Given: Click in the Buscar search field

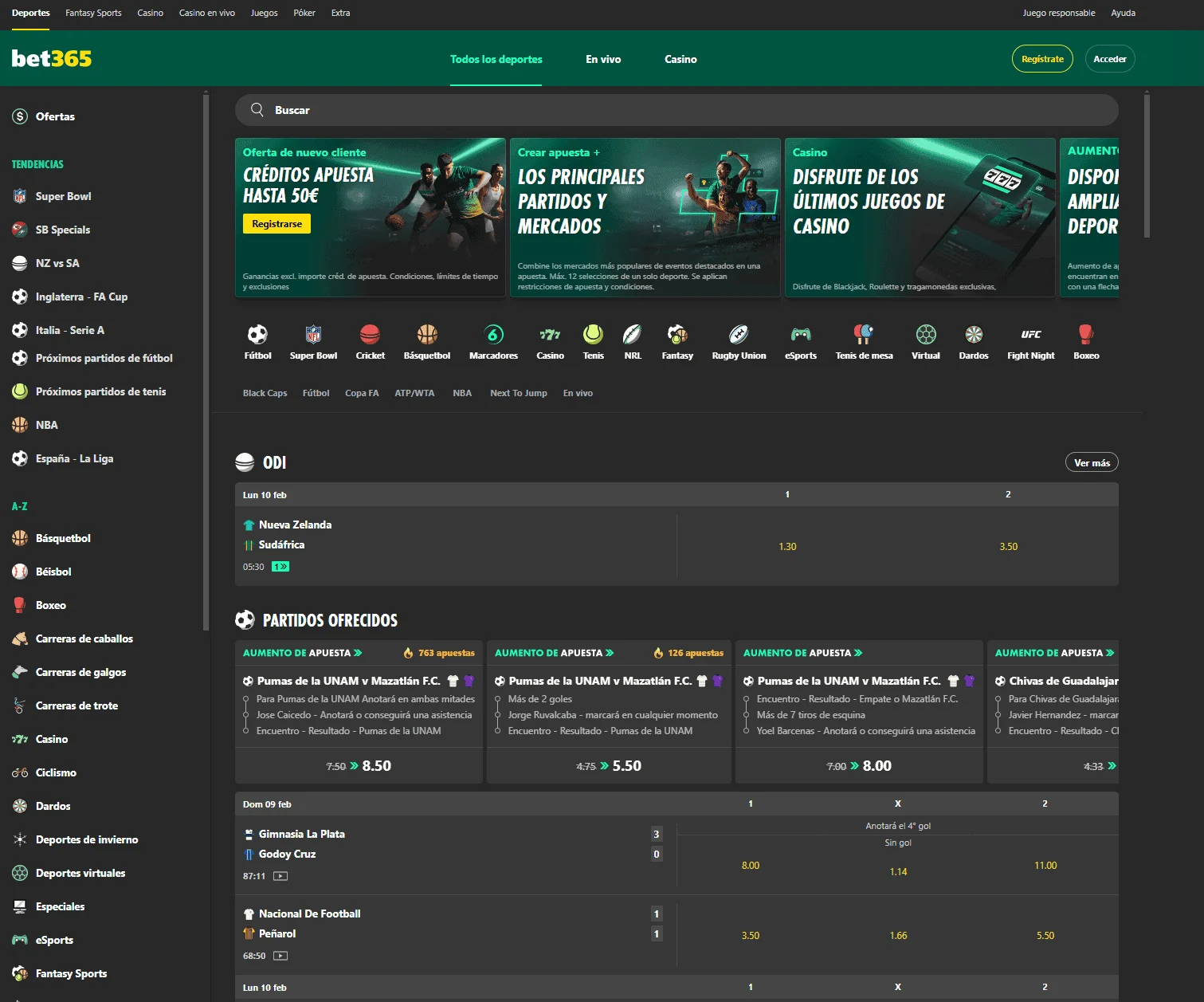Looking at the screenshot, I should click(x=677, y=110).
